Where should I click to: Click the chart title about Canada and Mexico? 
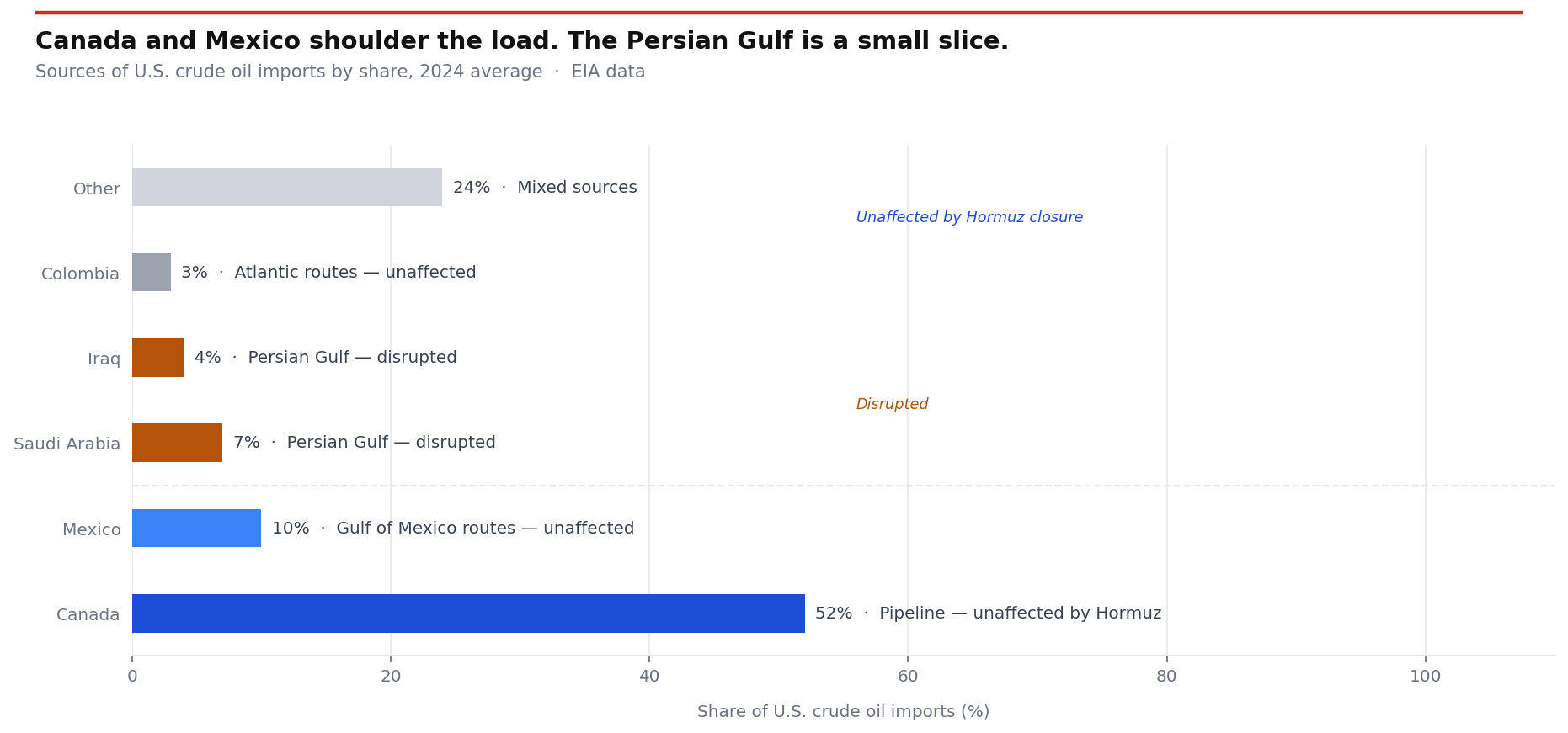click(x=521, y=41)
